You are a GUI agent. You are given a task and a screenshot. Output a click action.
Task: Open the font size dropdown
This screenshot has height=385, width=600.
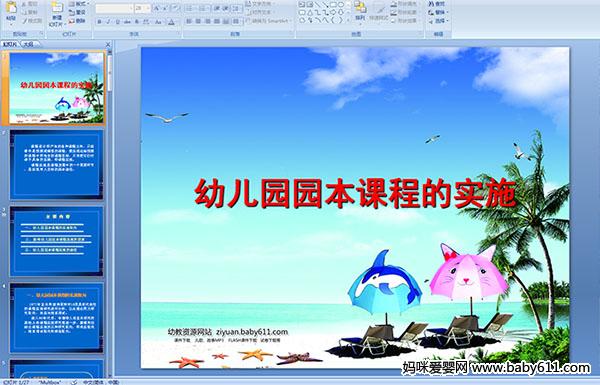coord(148,8)
